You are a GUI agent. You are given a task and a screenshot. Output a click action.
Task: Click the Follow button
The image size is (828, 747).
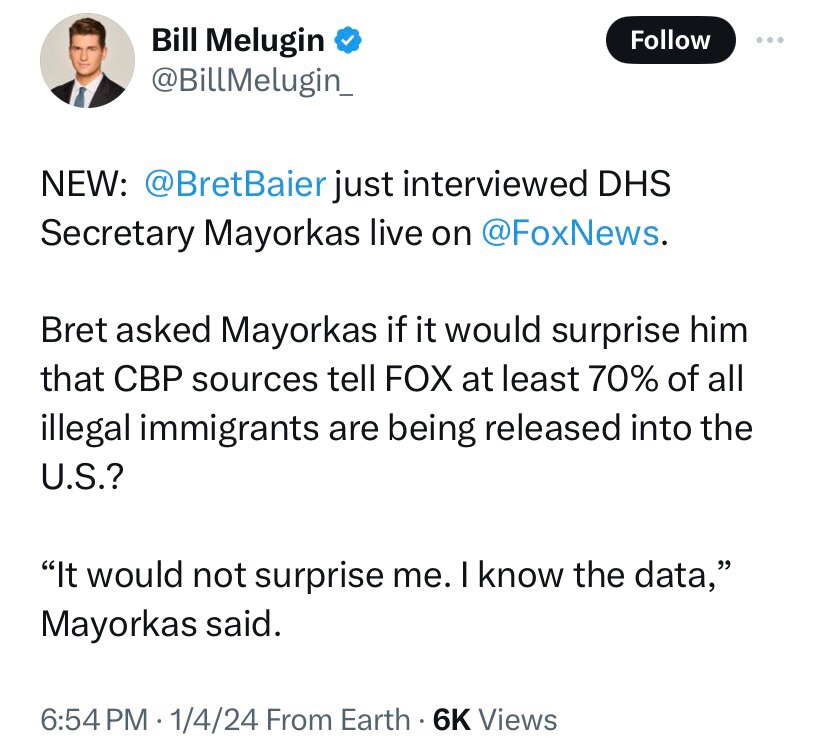670,41
